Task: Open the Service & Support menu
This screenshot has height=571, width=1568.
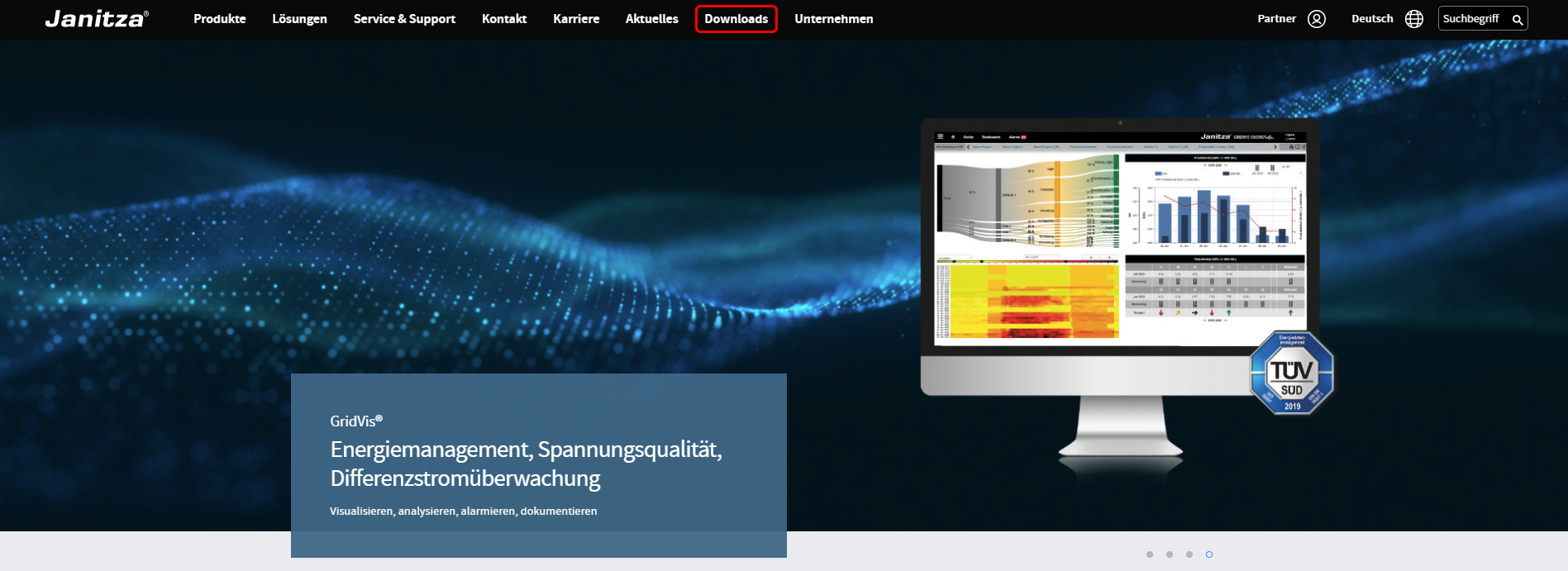Action: [x=404, y=19]
